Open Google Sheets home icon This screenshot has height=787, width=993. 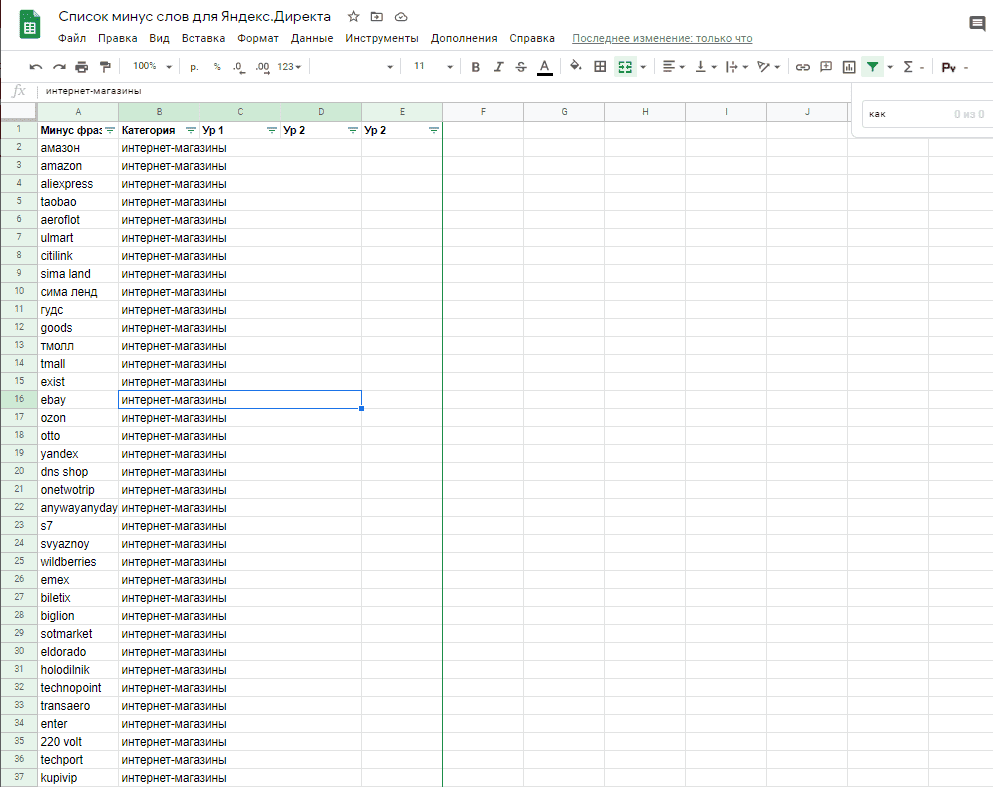point(29,25)
